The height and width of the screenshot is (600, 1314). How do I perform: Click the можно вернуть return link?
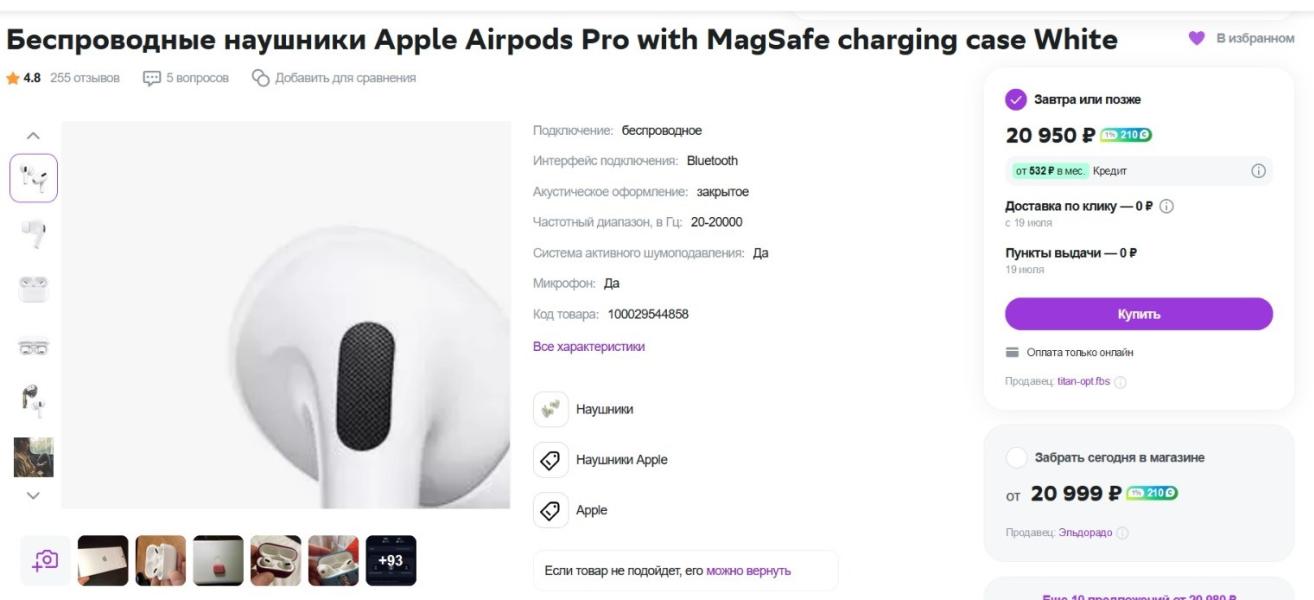[748, 571]
